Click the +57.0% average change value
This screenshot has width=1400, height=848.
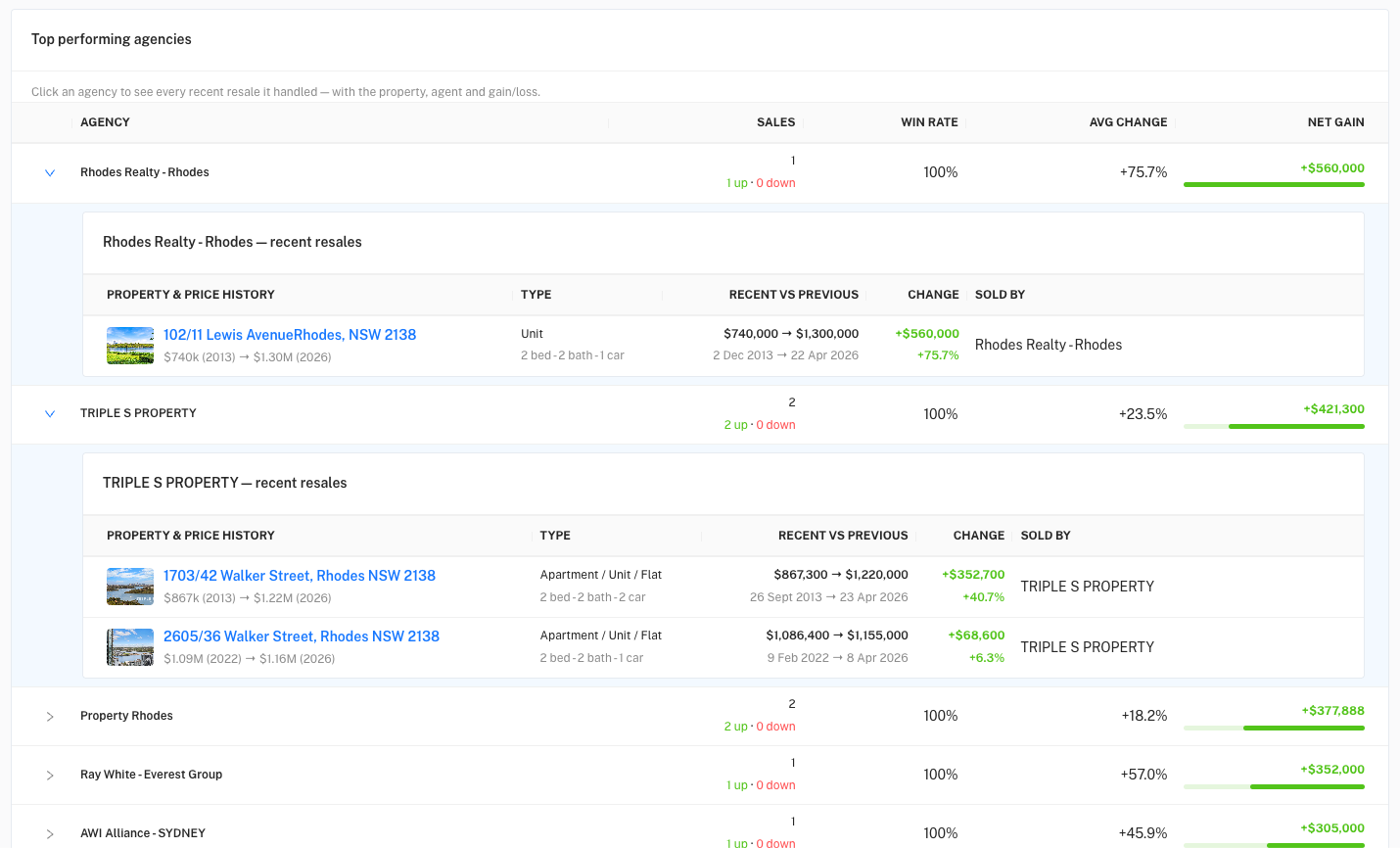point(1143,775)
